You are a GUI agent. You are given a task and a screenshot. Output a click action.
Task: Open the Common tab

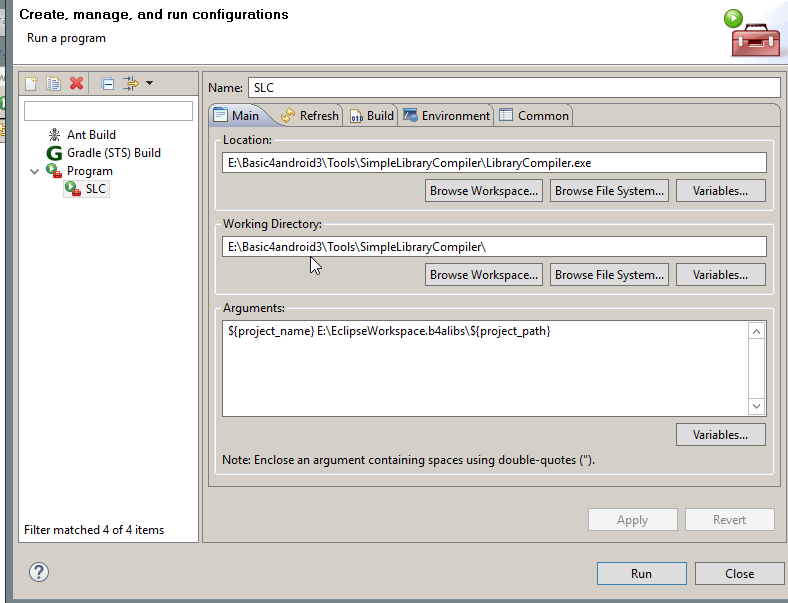(534, 116)
